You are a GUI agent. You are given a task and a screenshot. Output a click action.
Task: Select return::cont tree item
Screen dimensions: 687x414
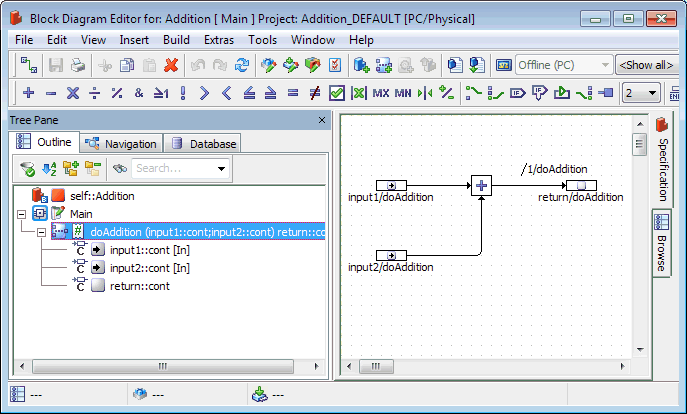click(140, 286)
